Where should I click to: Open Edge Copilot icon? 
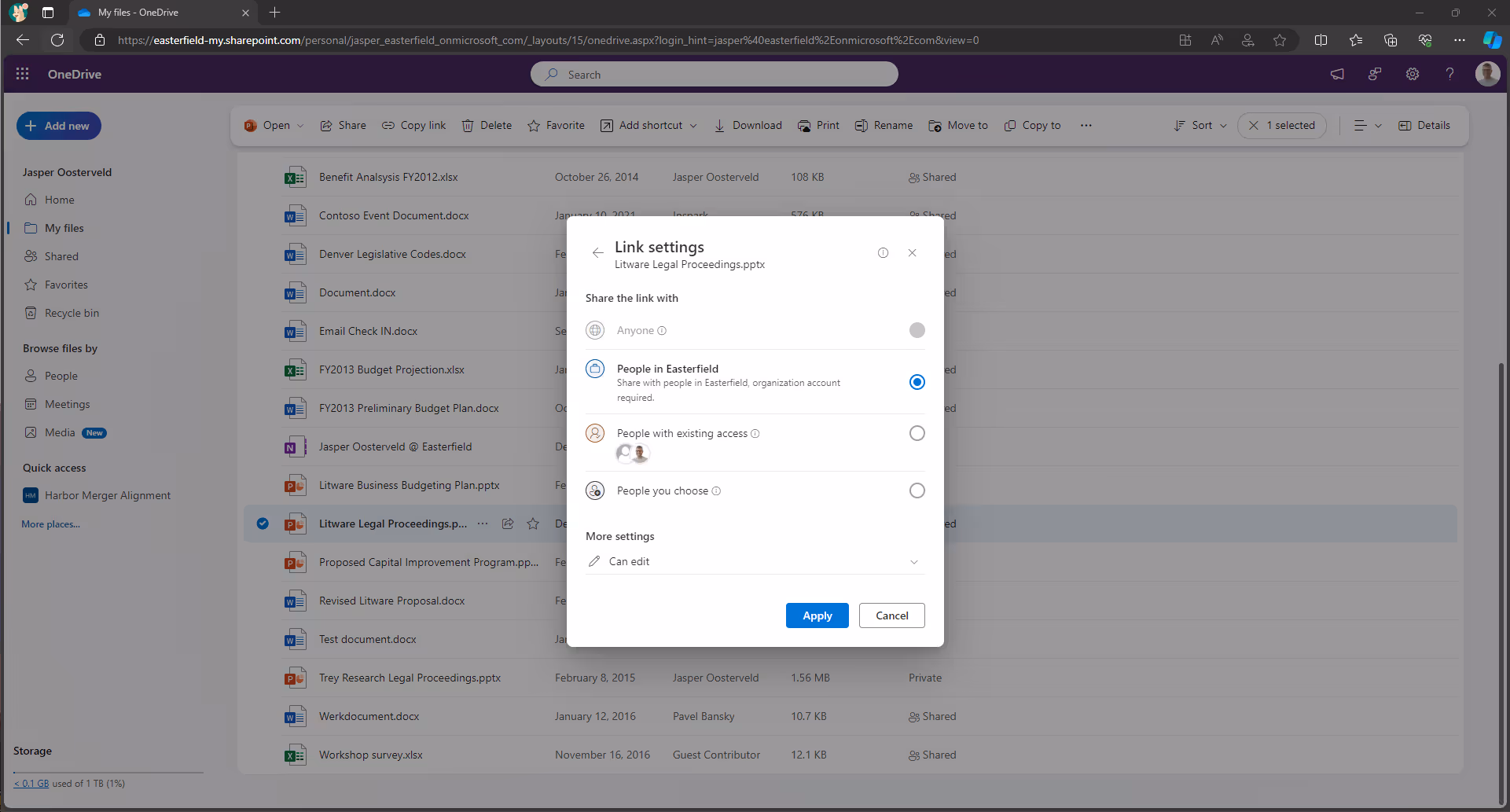coord(1492,40)
